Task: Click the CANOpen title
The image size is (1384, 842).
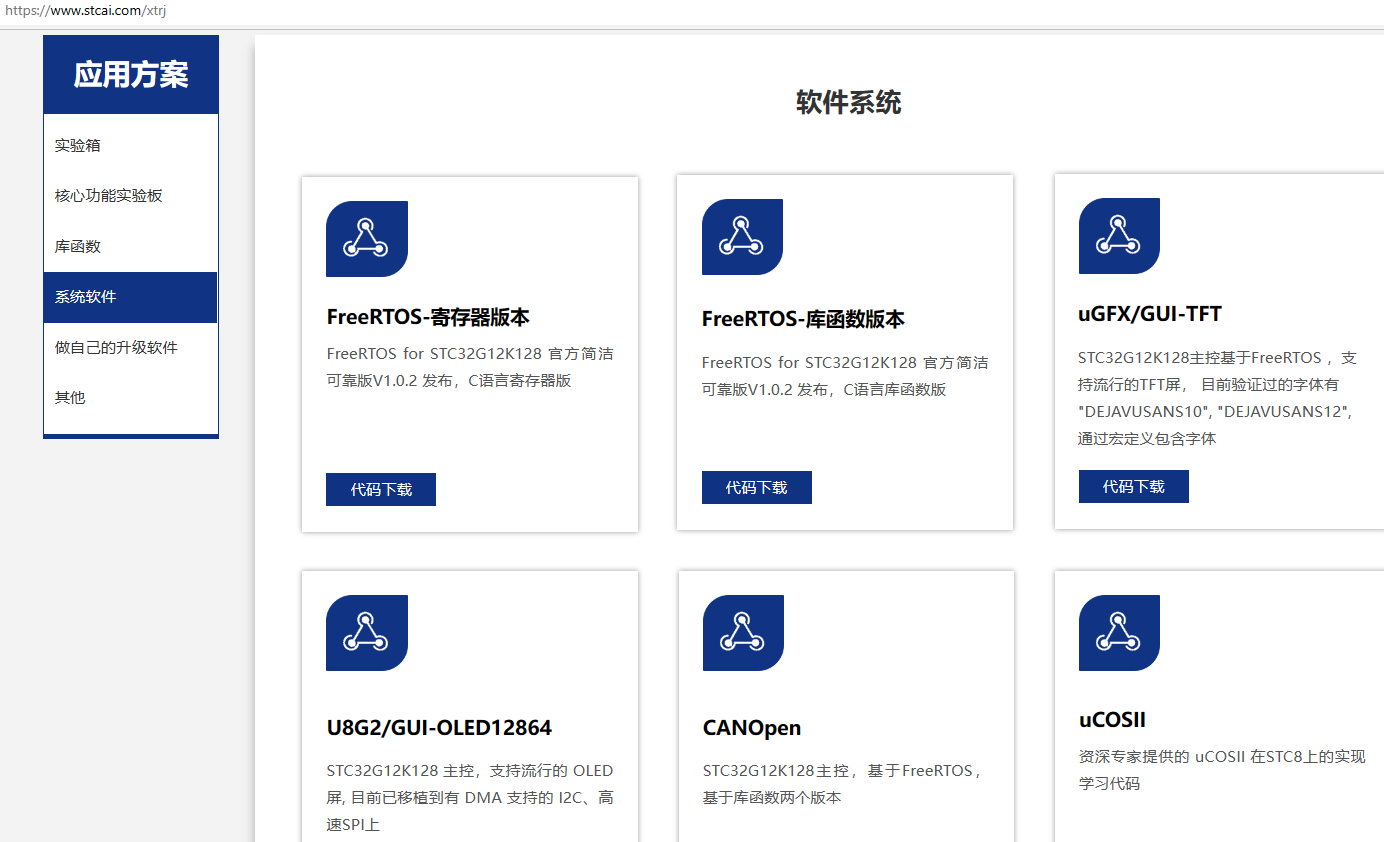Action: tap(752, 727)
